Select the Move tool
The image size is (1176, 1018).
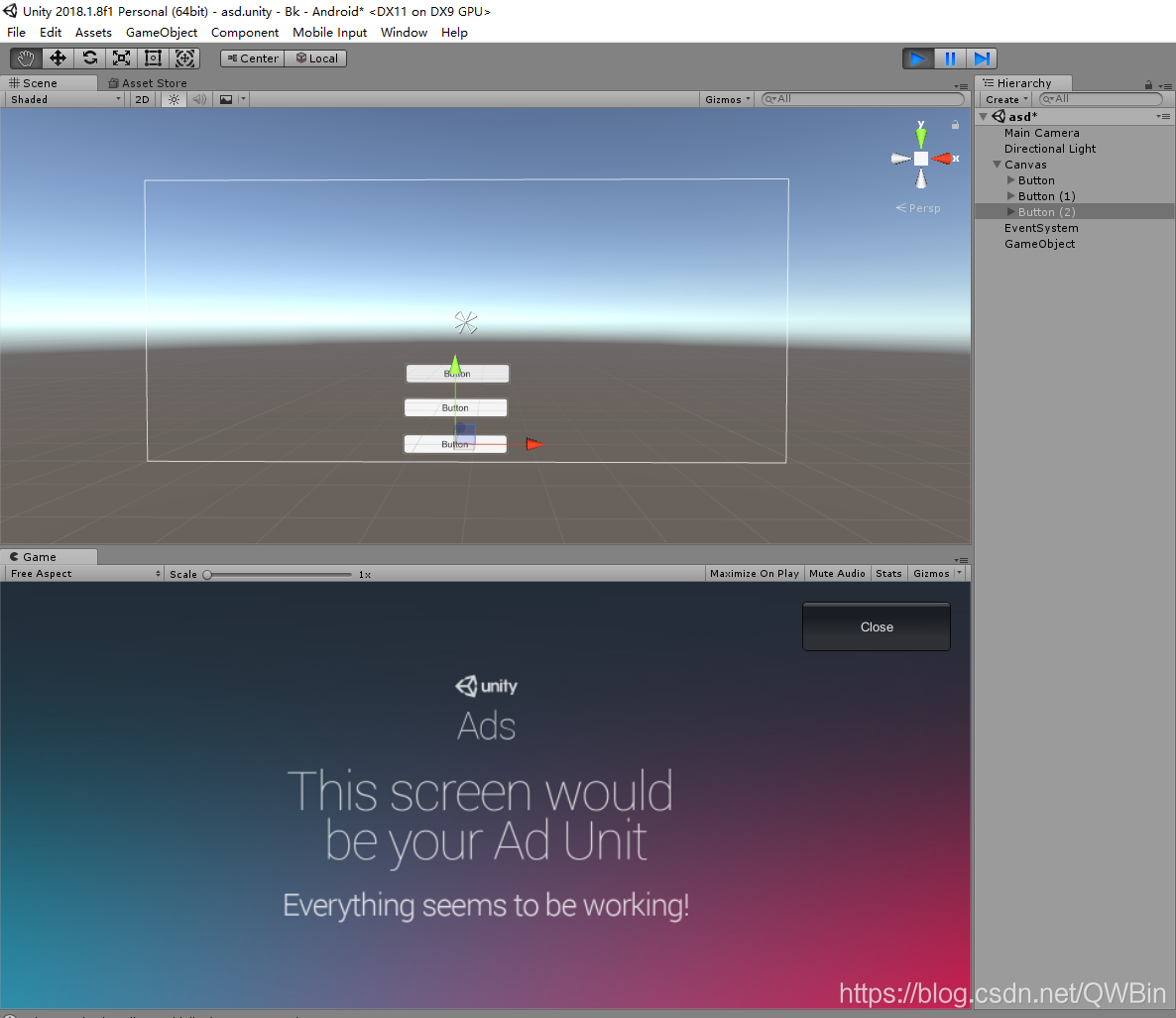click(x=57, y=57)
